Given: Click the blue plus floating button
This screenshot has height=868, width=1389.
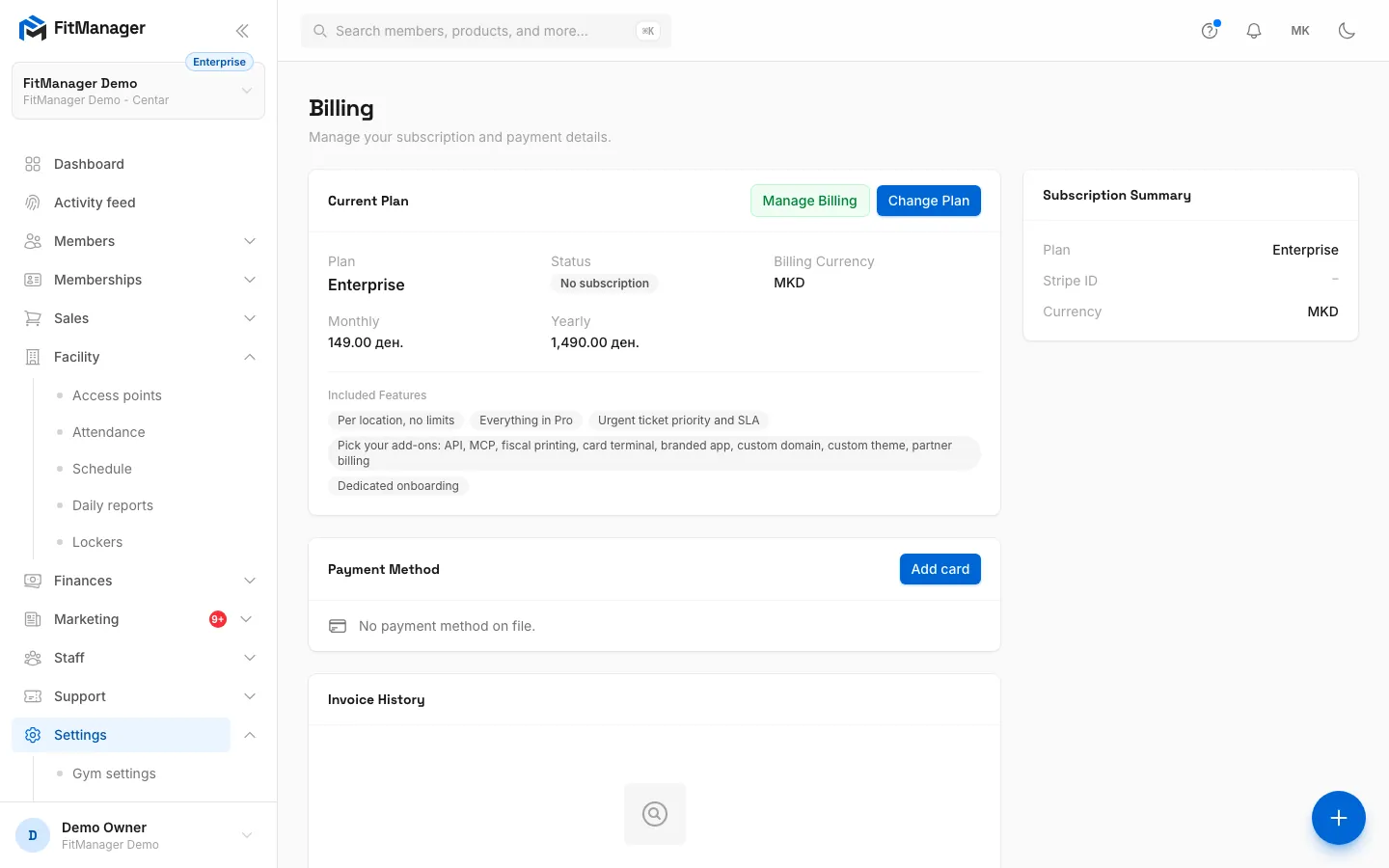Looking at the screenshot, I should pos(1339,818).
